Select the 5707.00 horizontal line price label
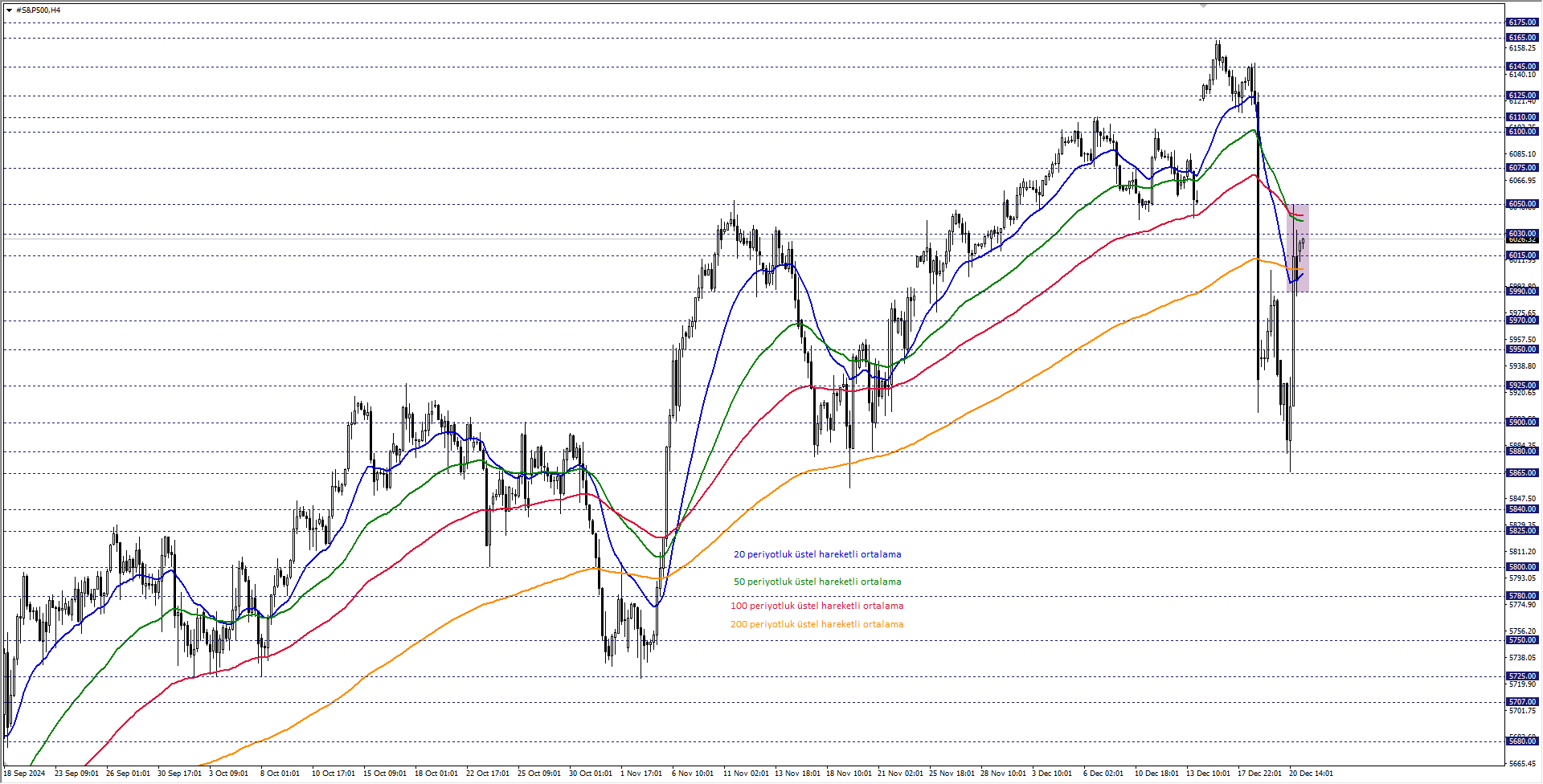Screen dimensions: 1543x784 [1522, 702]
